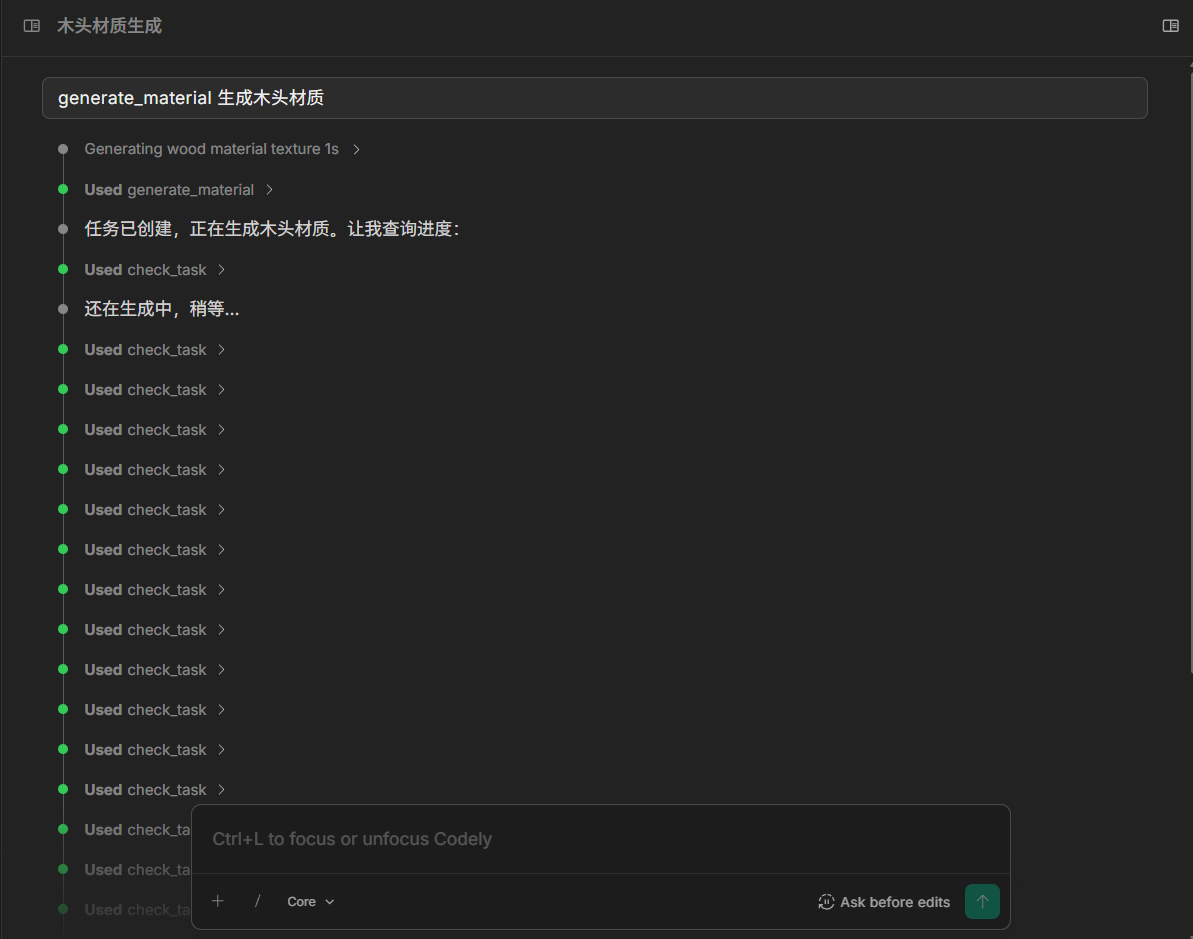Click the 任务已创建 message text
Screen dimensions: 1193x939
[272, 229]
